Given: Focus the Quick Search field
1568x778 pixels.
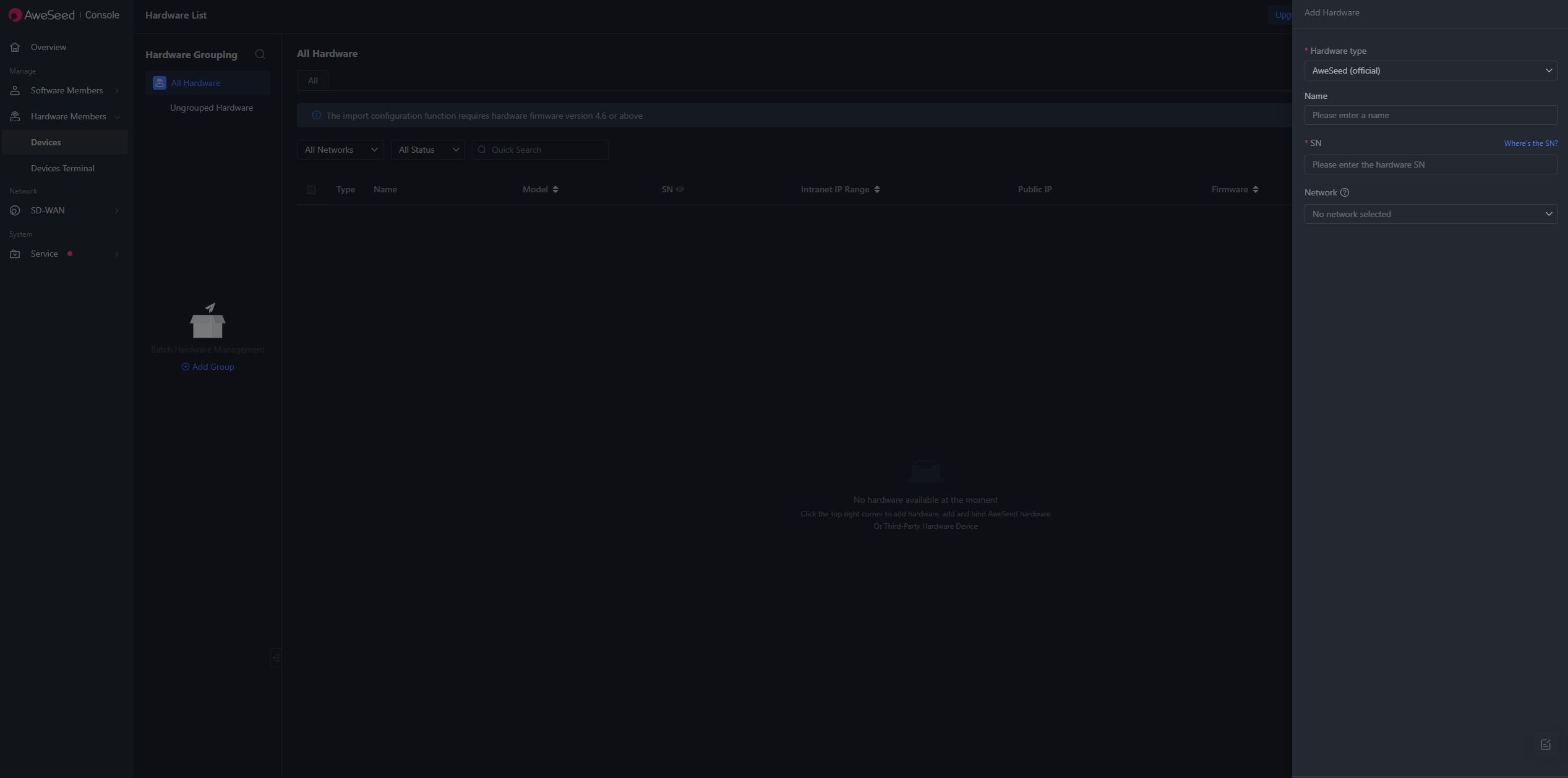Looking at the screenshot, I should pyautogui.click(x=541, y=150).
